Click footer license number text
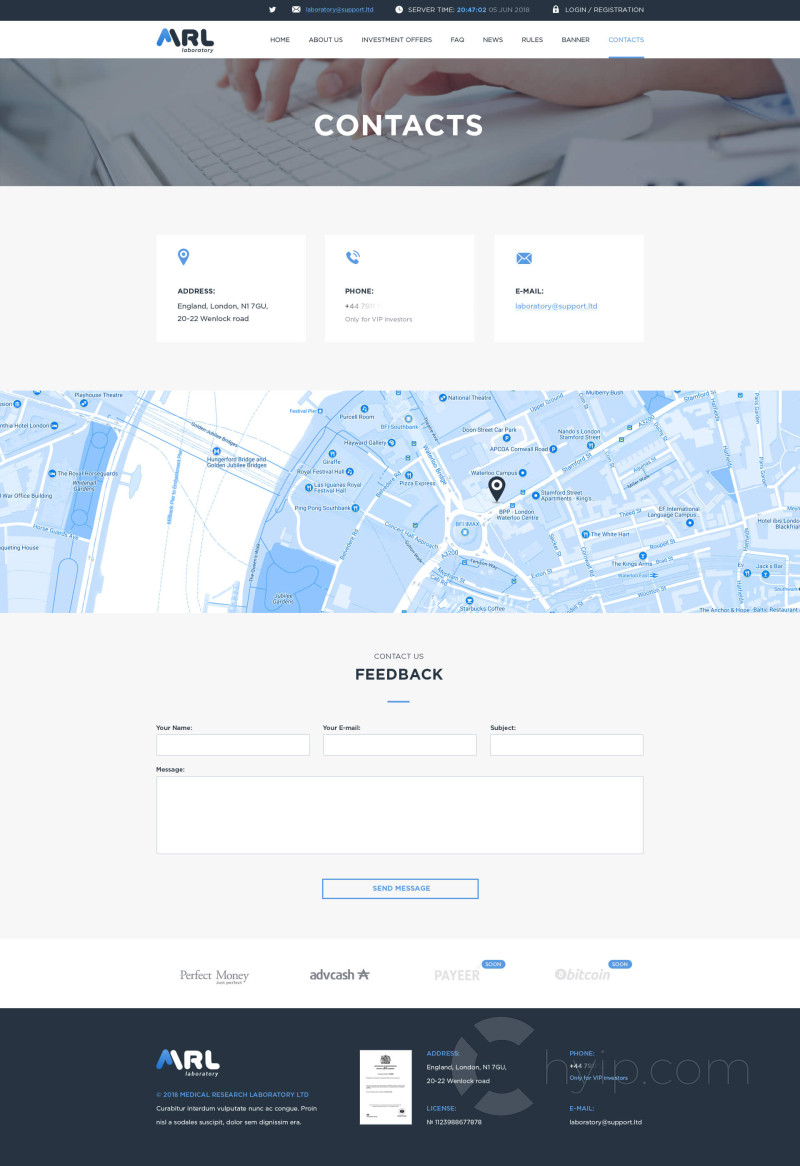 coord(454,1122)
